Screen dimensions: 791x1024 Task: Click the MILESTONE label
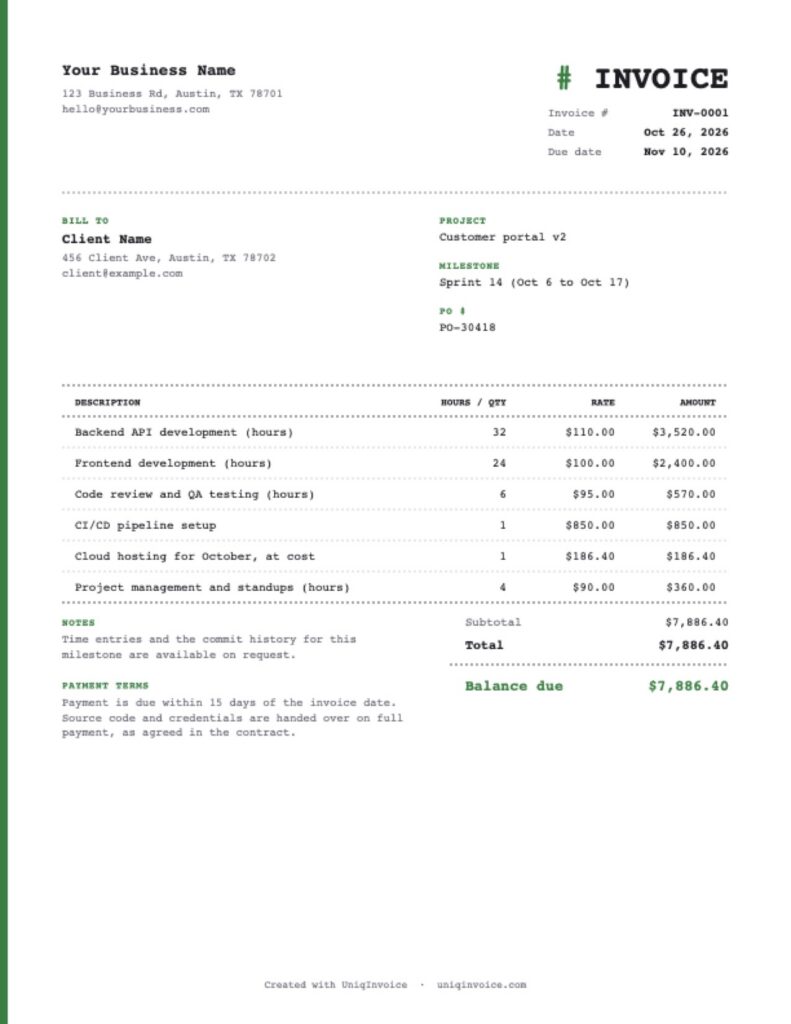469,266
